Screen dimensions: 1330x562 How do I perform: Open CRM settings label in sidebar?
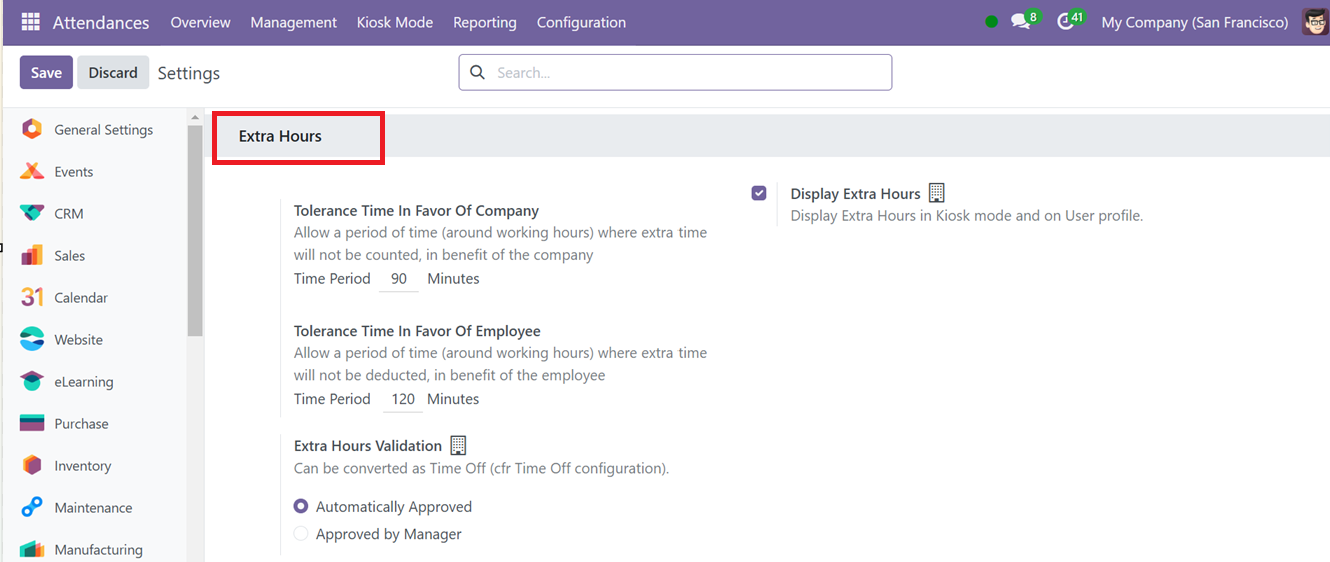coord(69,214)
